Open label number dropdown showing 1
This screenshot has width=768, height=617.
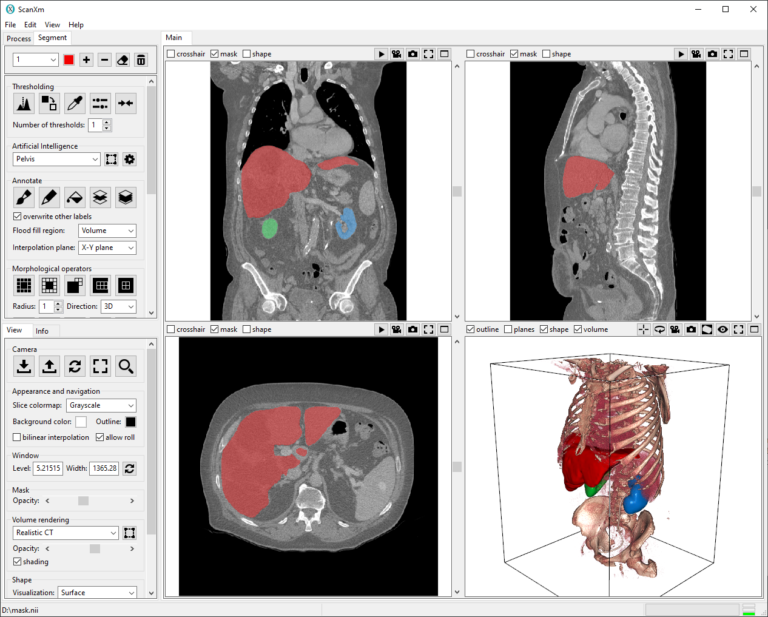[35, 60]
